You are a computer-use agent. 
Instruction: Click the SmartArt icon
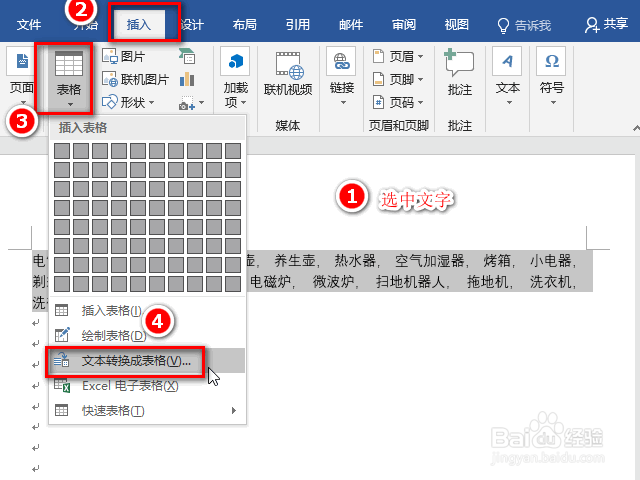187,56
